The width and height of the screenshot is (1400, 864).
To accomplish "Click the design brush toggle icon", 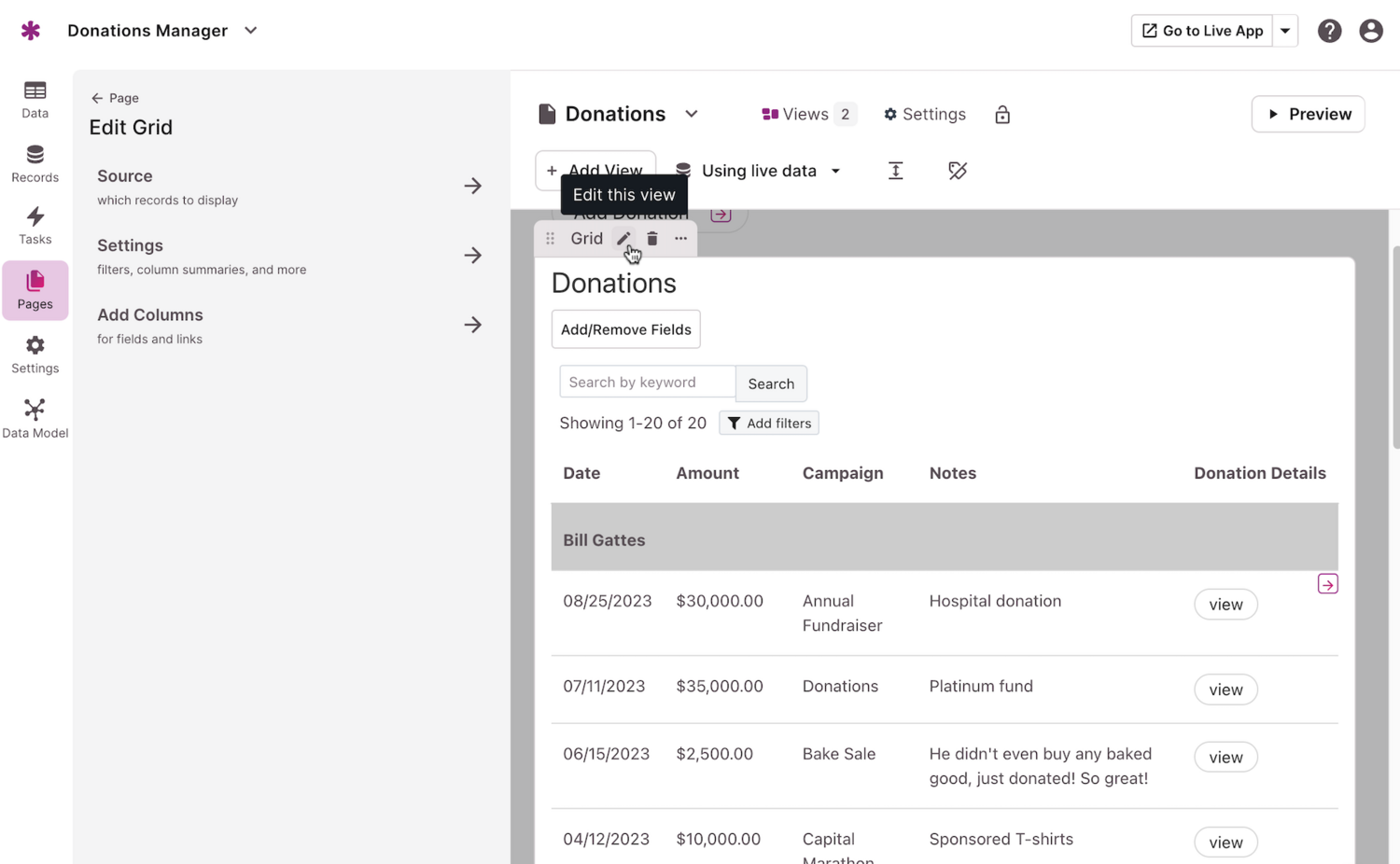I will (958, 171).
